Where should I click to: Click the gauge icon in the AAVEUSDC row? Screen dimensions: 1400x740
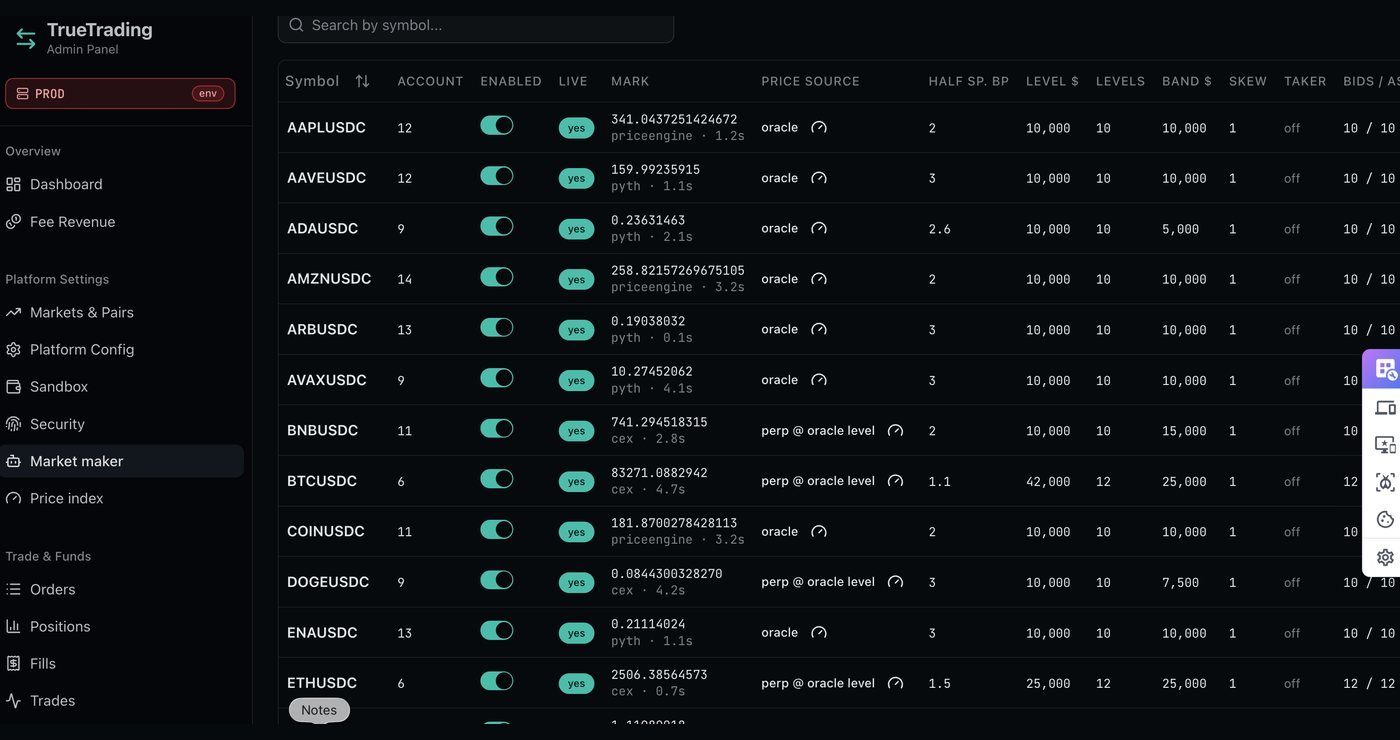pyautogui.click(x=819, y=178)
